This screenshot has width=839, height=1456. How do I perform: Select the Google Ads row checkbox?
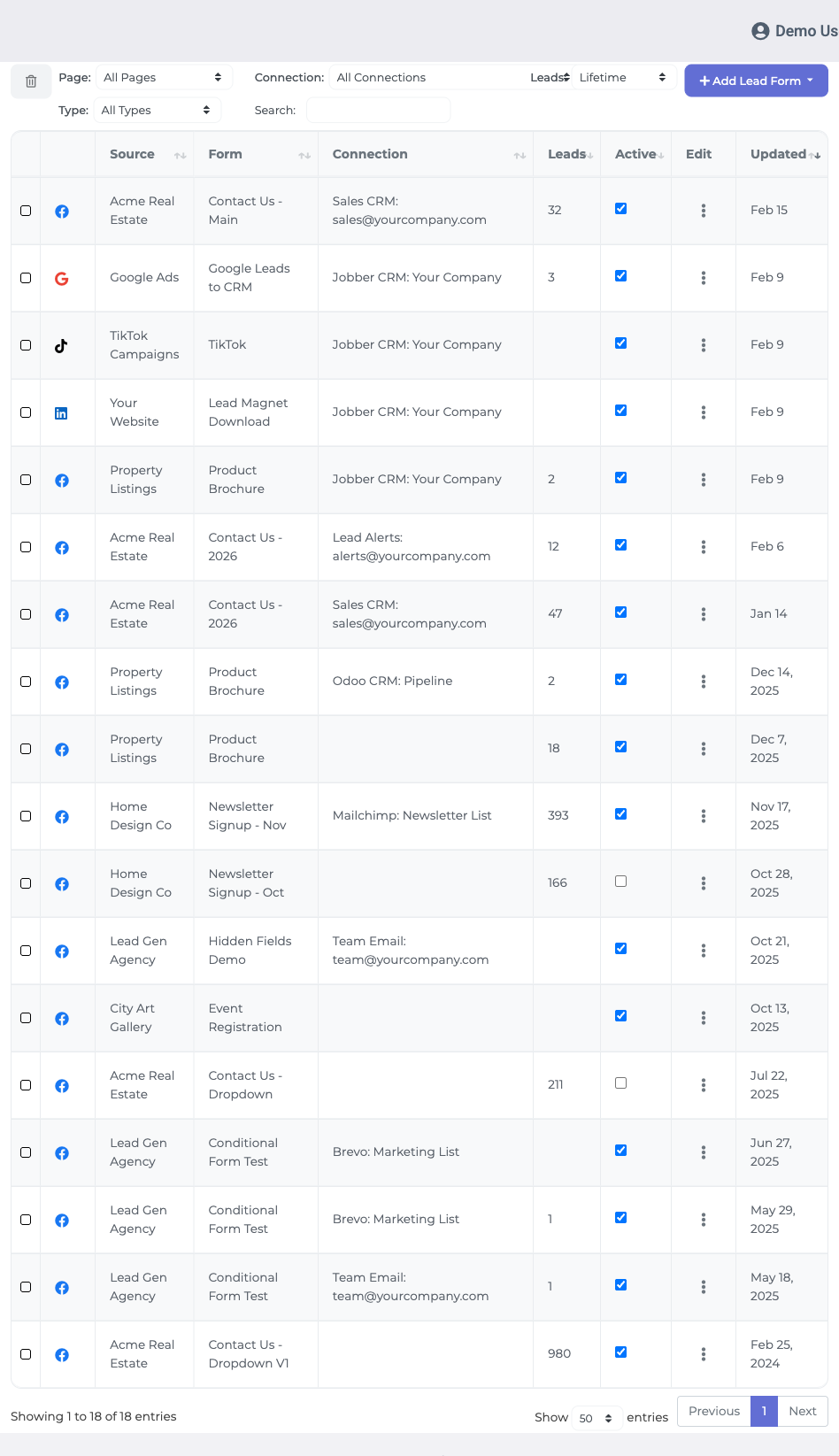[x=26, y=278]
